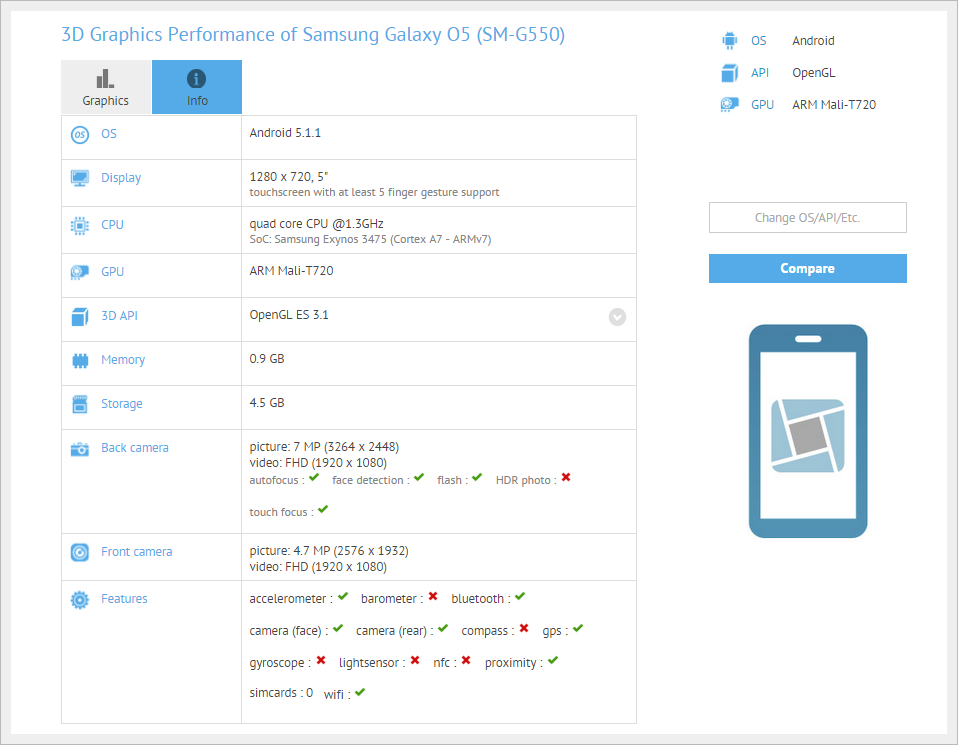Click the '0.9 GB' memory value
The image size is (958, 745).
267,359
